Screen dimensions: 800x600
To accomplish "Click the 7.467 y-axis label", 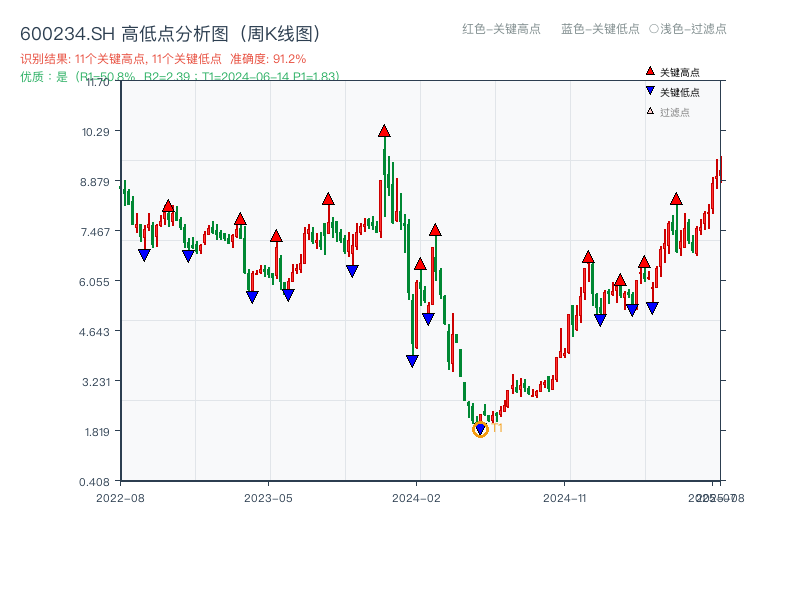I will click(95, 232).
